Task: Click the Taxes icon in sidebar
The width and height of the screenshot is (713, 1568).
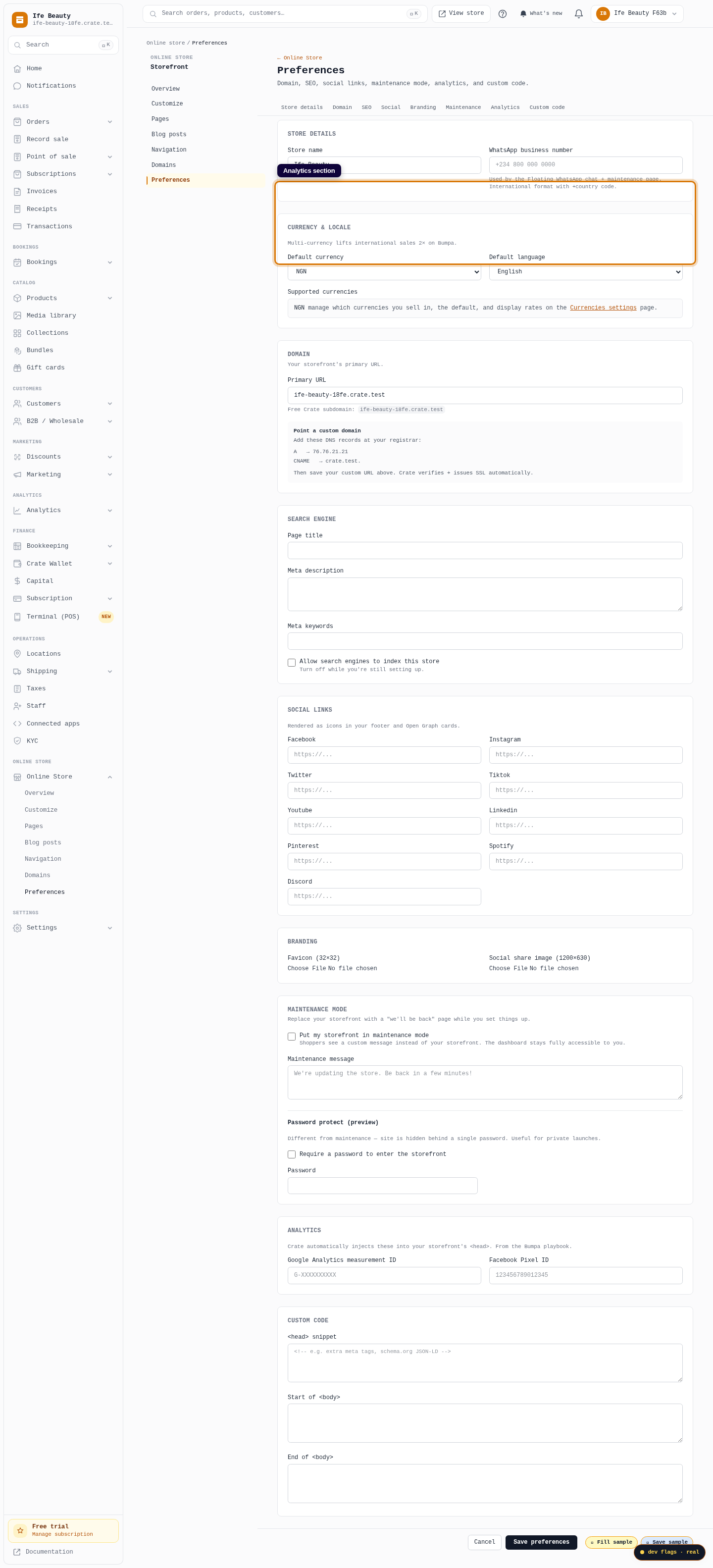Action: [17, 688]
